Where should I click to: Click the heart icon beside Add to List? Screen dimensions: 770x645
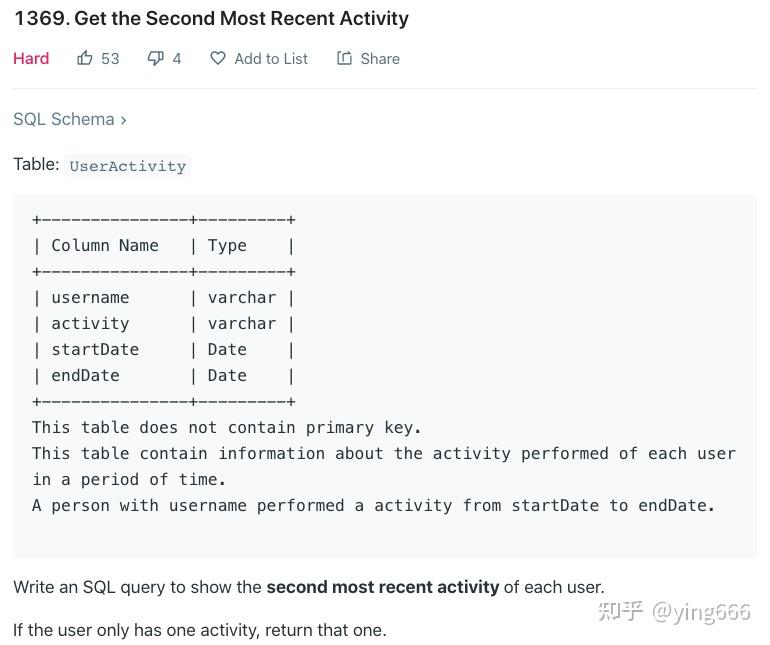tap(217, 58)
